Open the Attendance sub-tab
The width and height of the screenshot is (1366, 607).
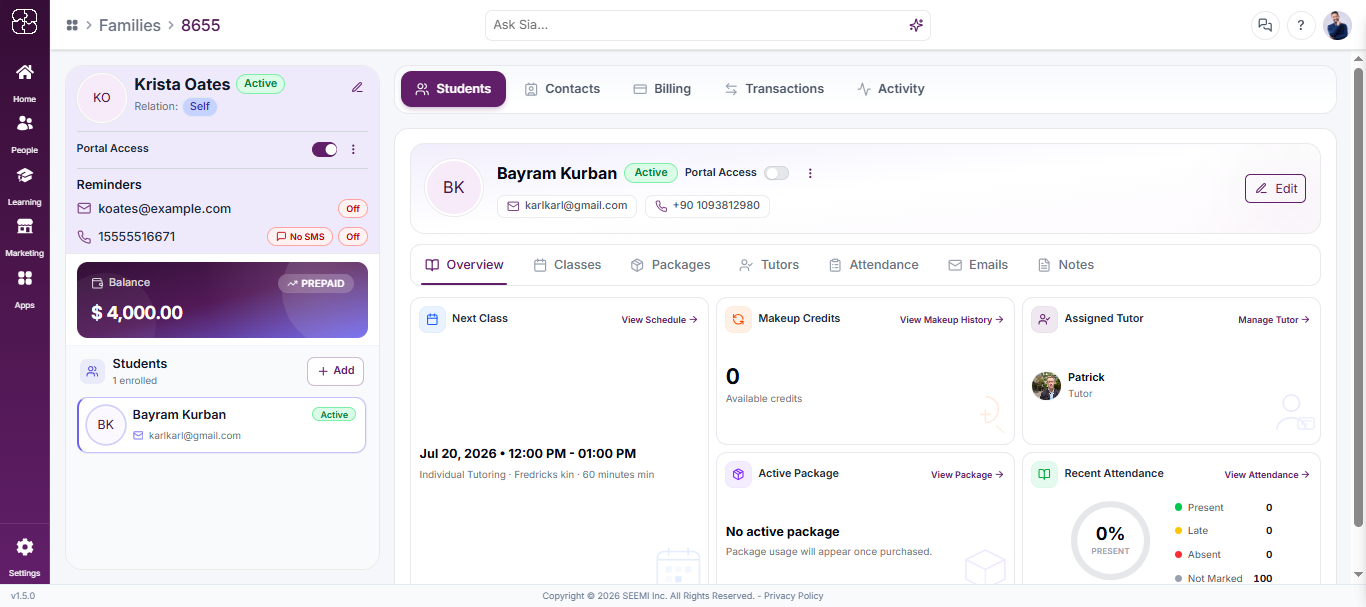(874, 265)
